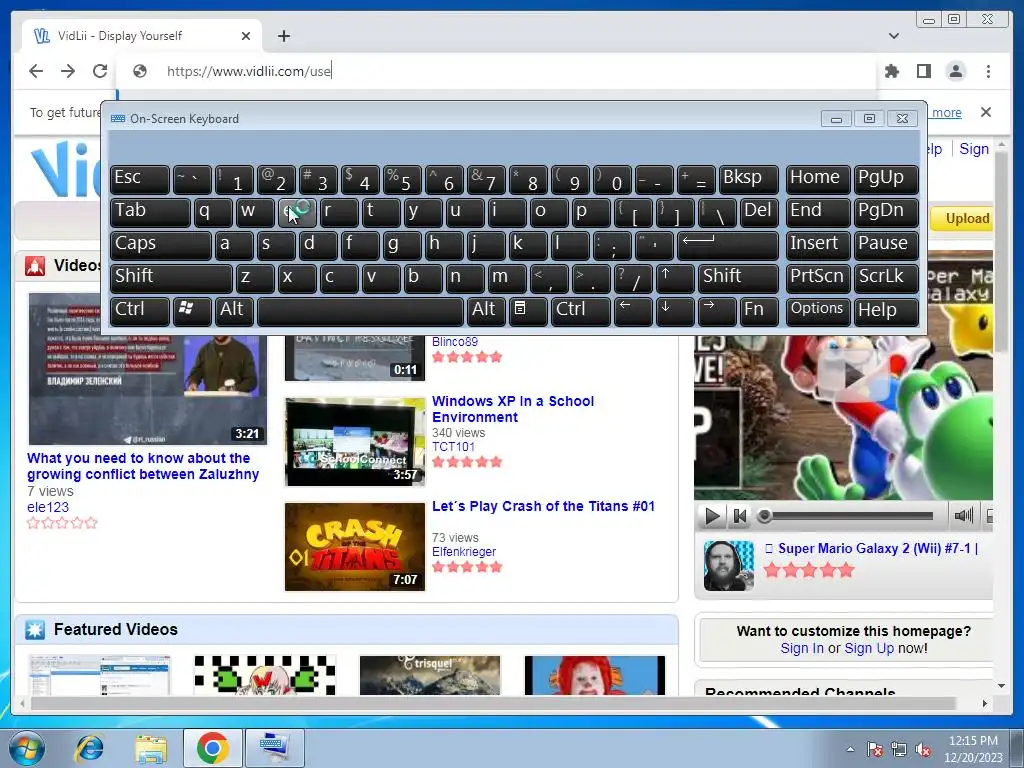1024x768 pixels.
Task: Toggle the left Ctrl key
Action: click(x=140, y=310)
